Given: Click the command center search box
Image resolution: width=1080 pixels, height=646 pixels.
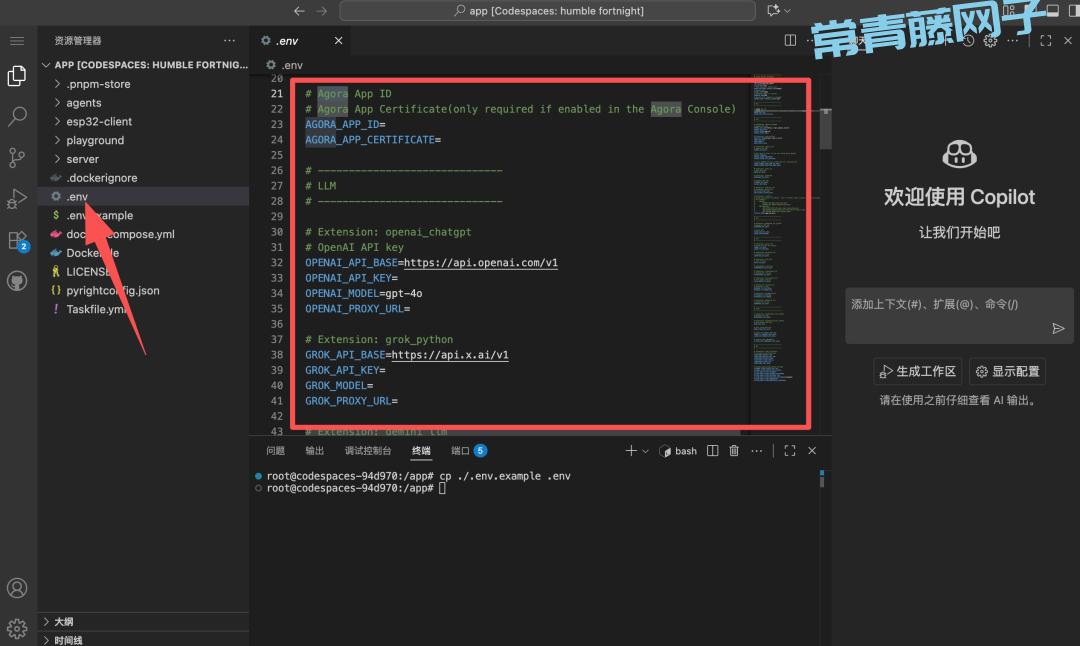Looking at the screenshot, I should (x=548, y=11).
